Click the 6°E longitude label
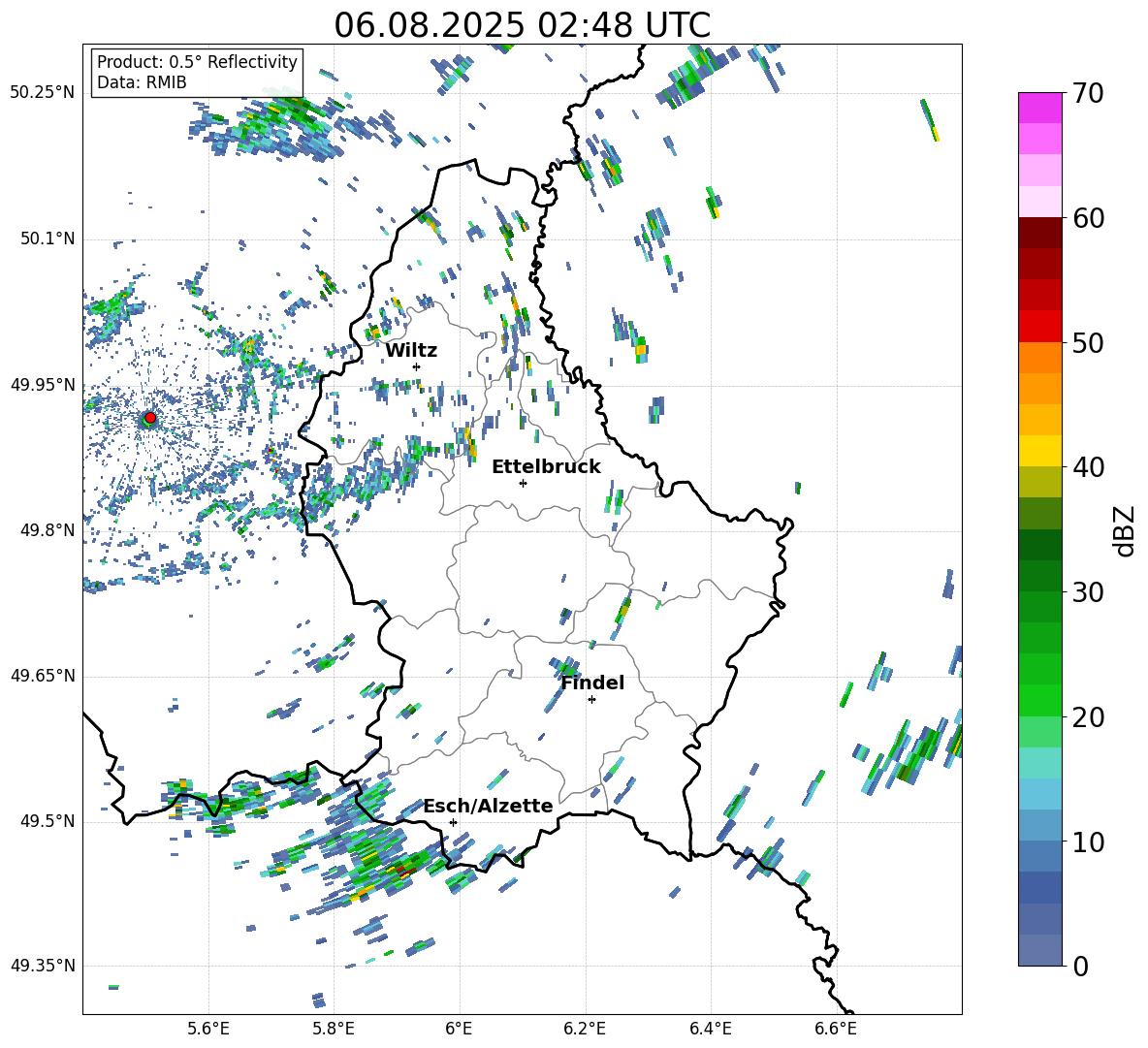Image resolution: width=1148 pixels, height=1048 pixels. (459, 1029)
